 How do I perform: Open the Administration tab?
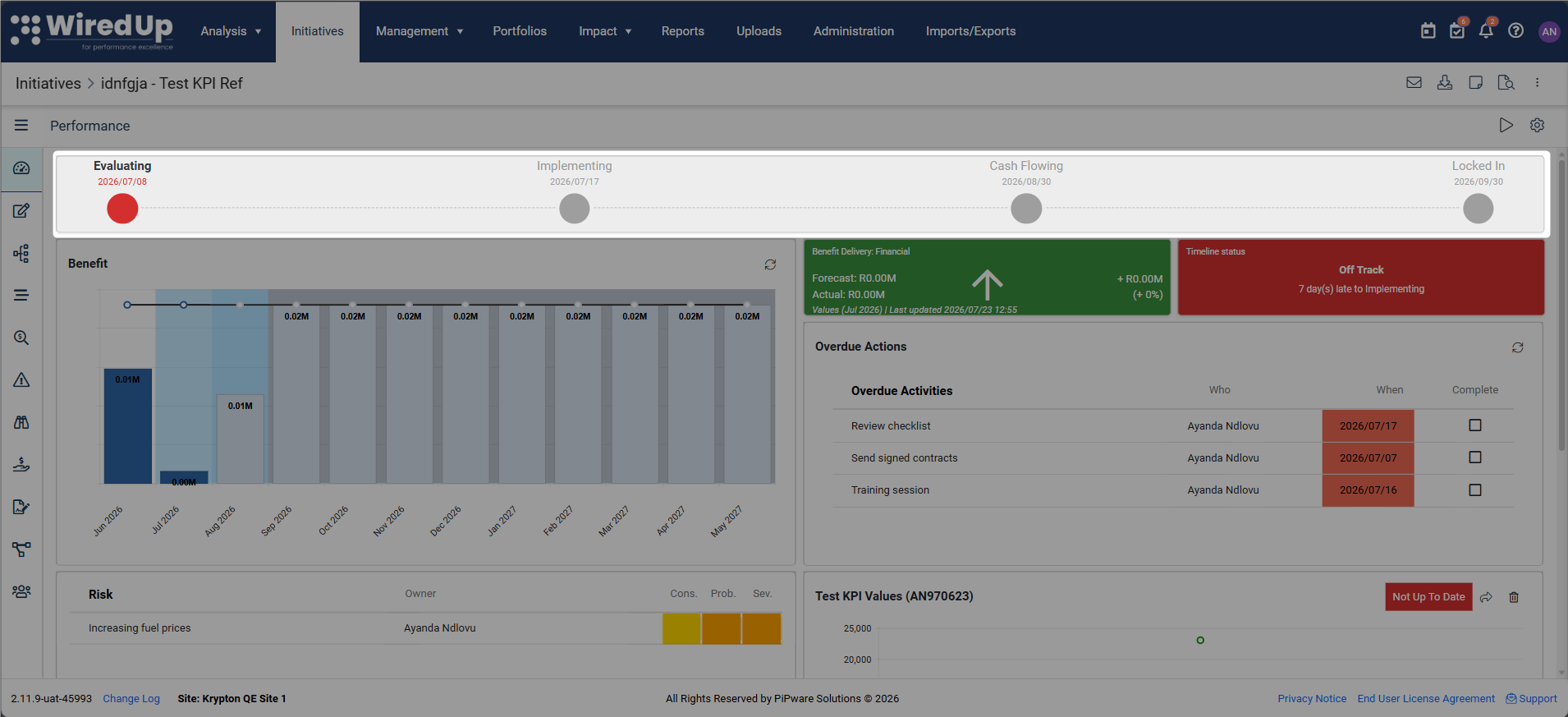(854, 31)
